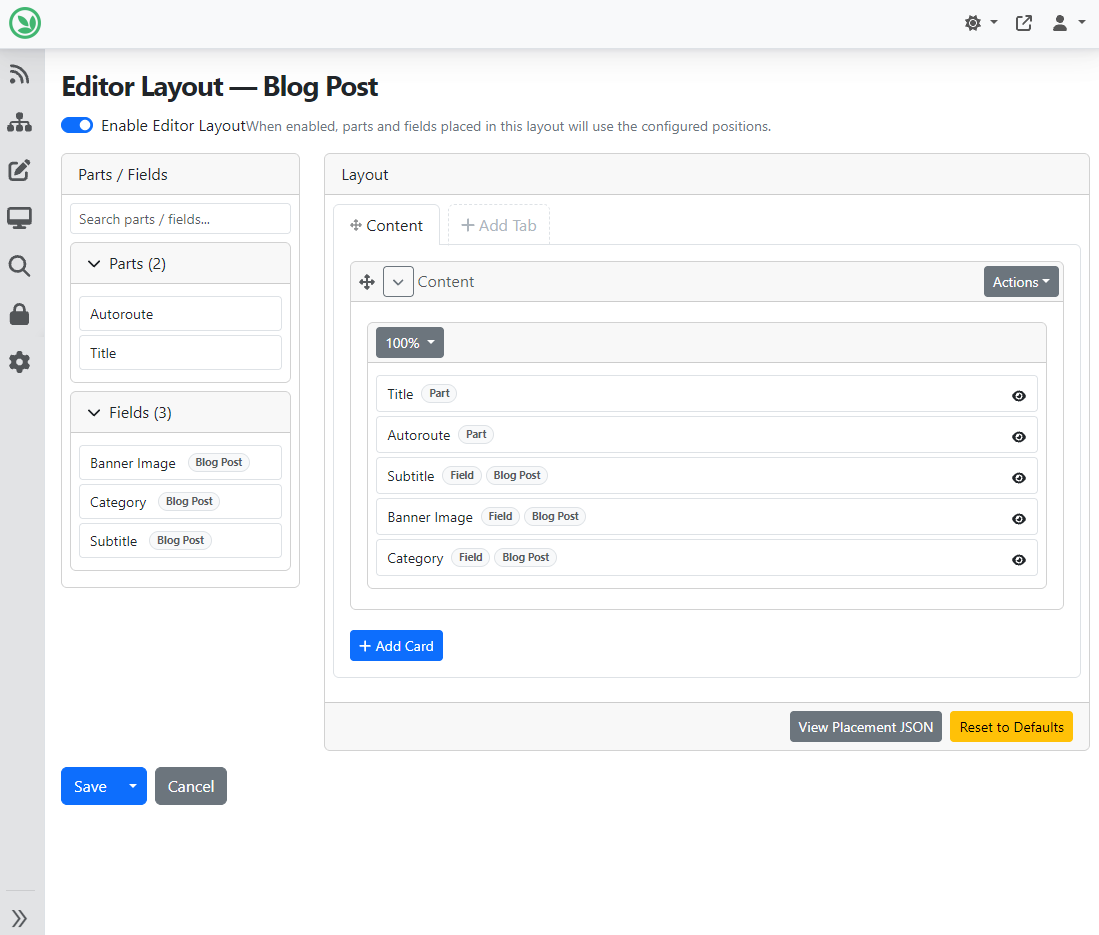Viewport: 1099px width, 935px height.
Task: Toggle the Enable Editor Layout switch
Action: (x=77, y=125)
